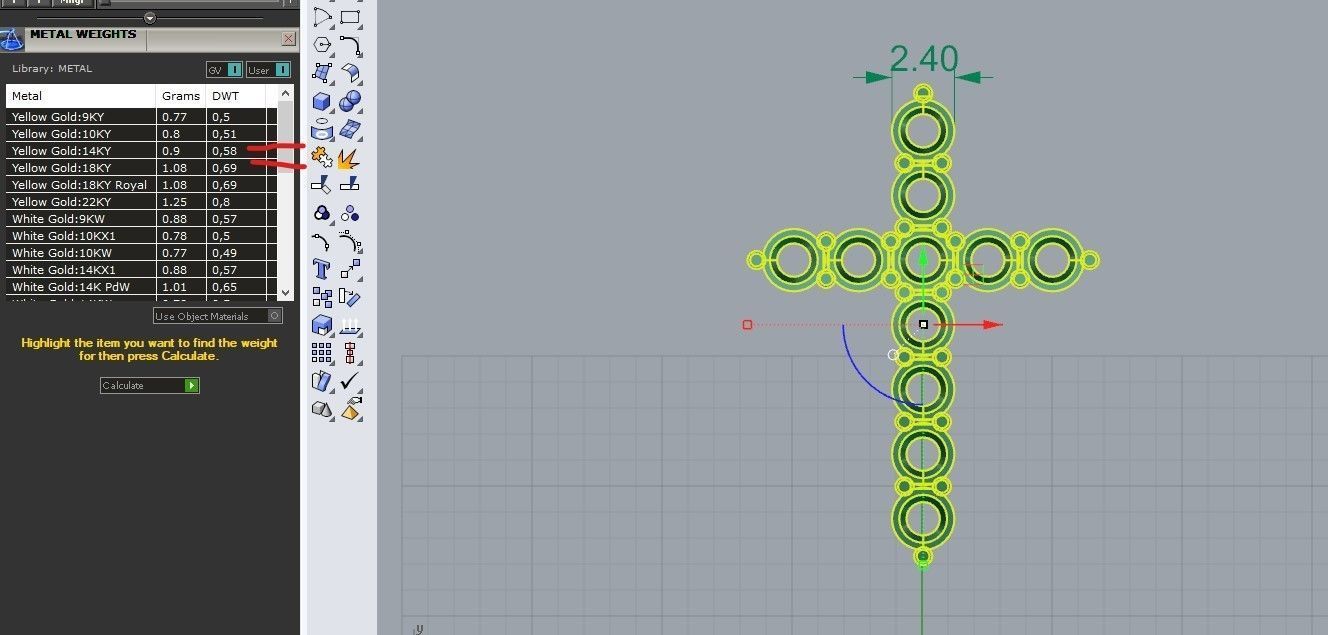
Task: Select the Group objects tool
Action: (321, 213)
